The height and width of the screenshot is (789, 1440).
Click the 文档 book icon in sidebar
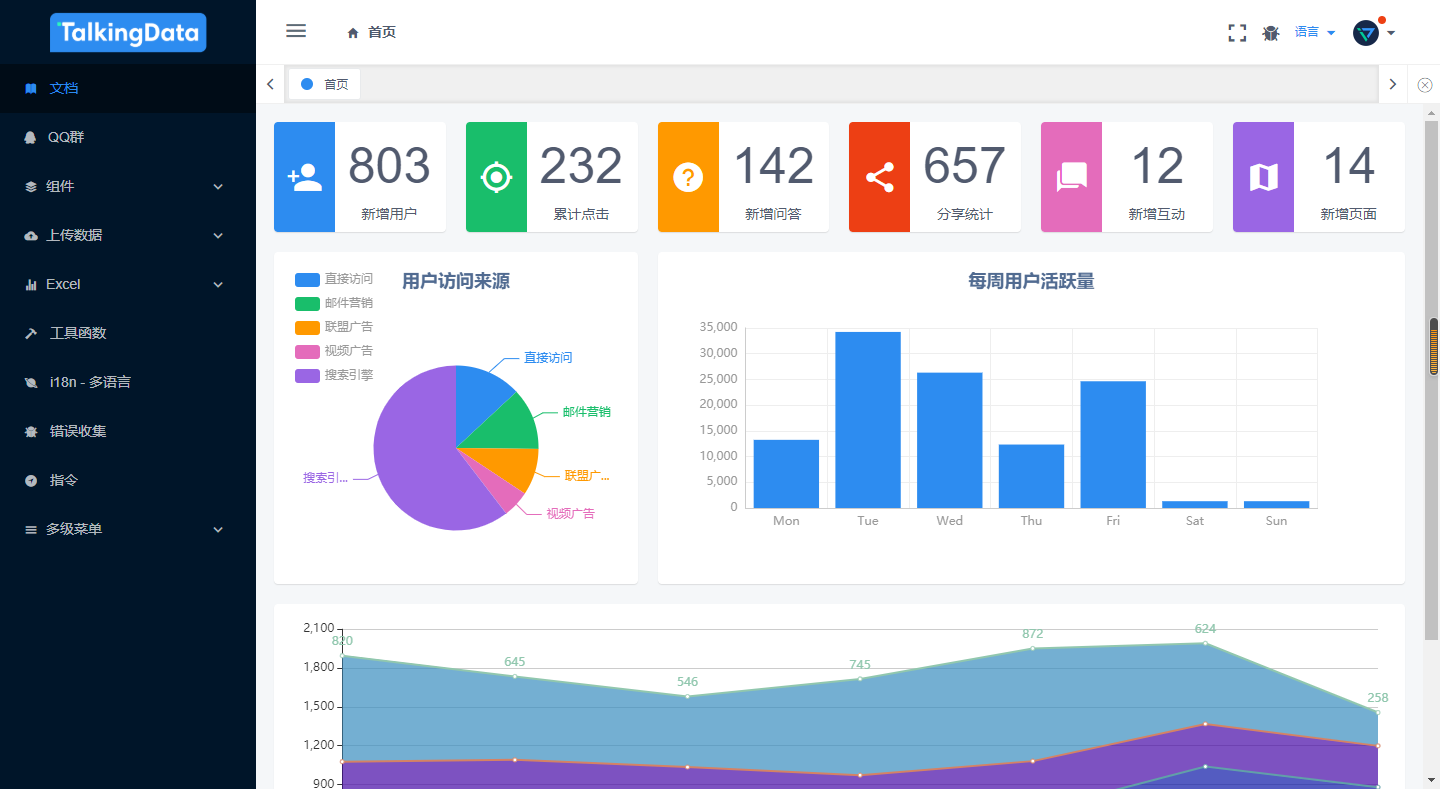click(x=31, y=88)
